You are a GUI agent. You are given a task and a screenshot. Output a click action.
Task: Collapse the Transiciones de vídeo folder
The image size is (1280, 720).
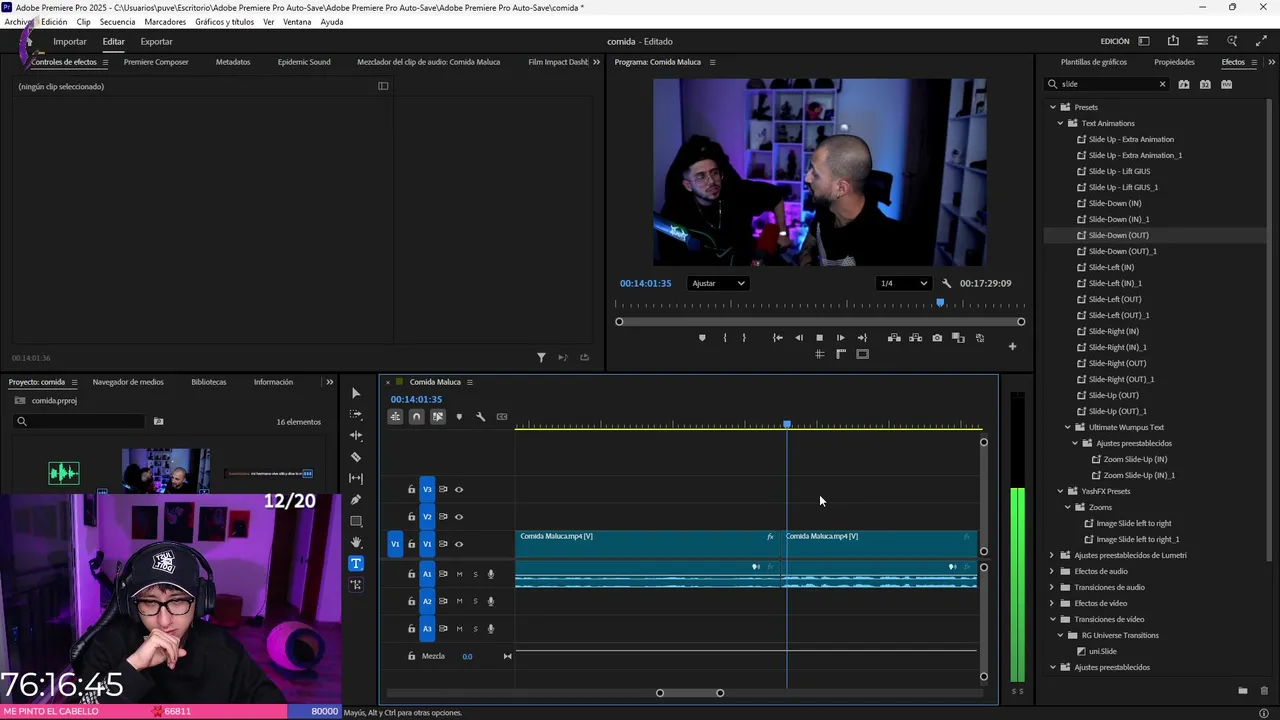[1052, 619]
